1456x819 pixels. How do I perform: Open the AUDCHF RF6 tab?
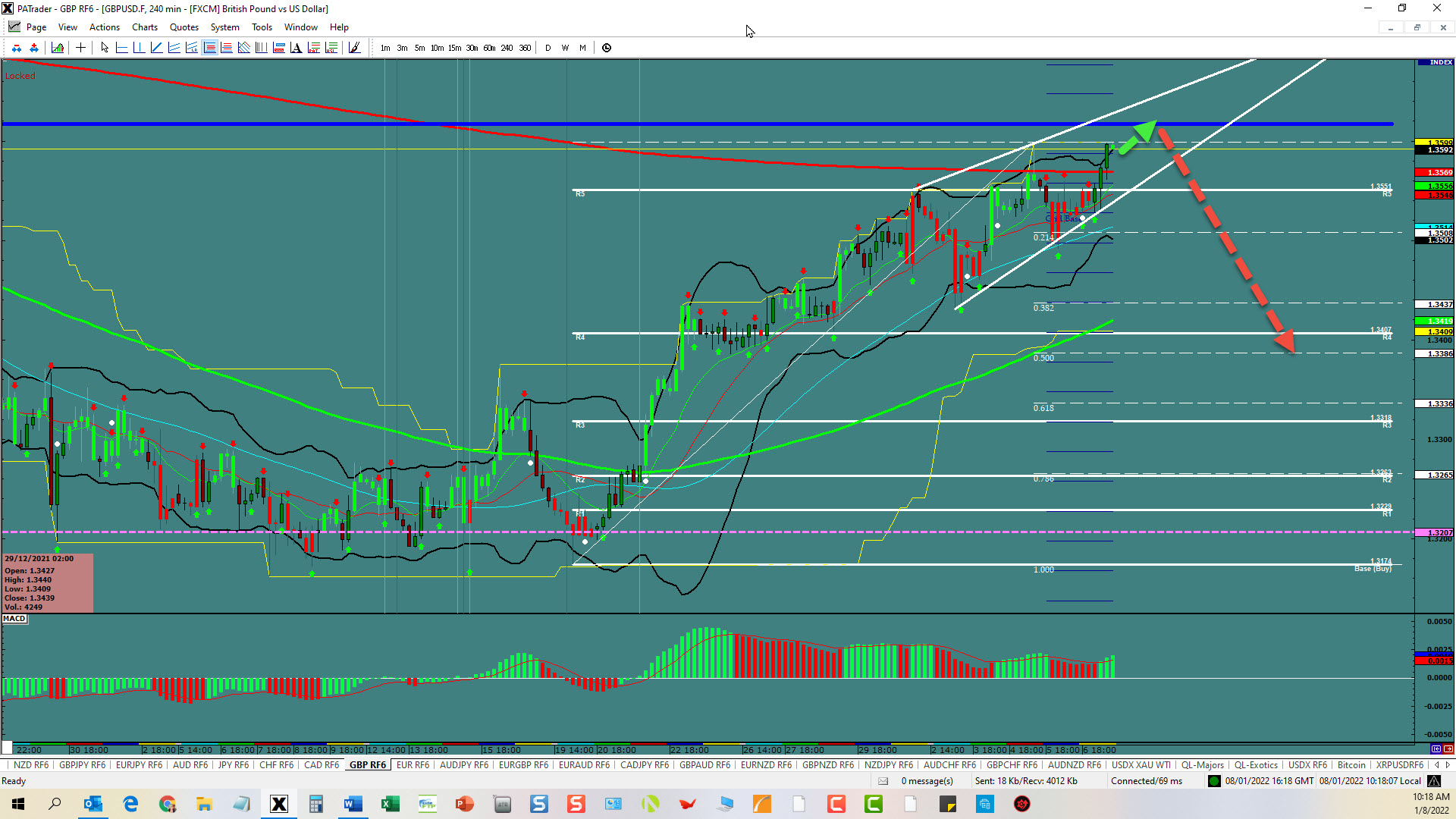(x=949, y=765)
